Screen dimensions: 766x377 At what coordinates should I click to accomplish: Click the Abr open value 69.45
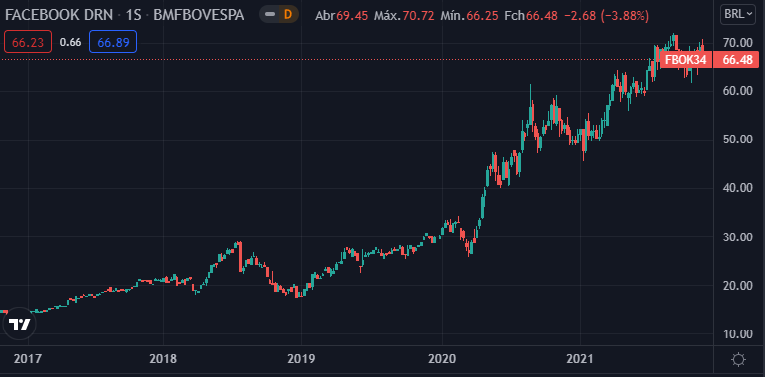click(x=352, y=16)
